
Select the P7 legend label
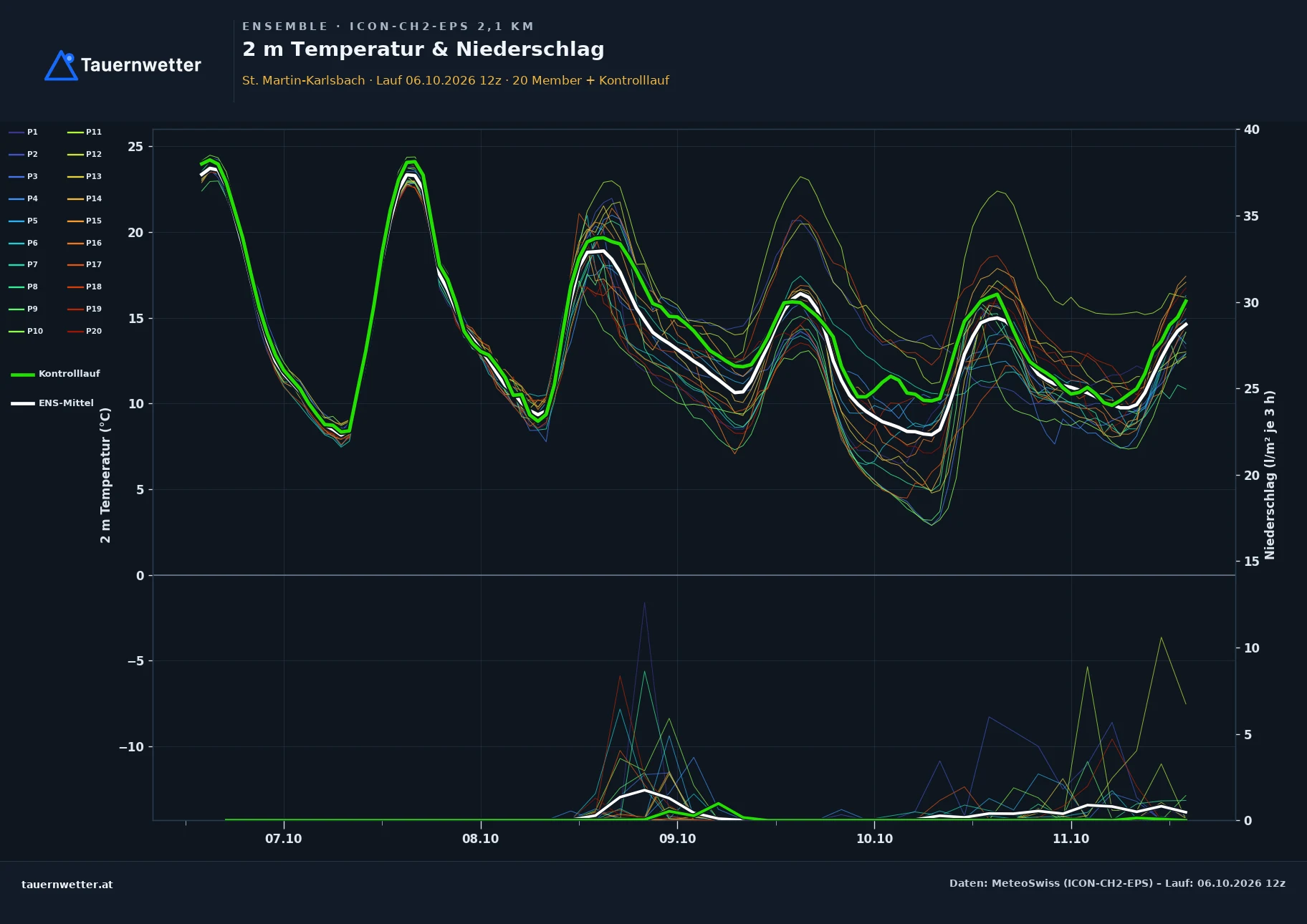tap(32, 264)
